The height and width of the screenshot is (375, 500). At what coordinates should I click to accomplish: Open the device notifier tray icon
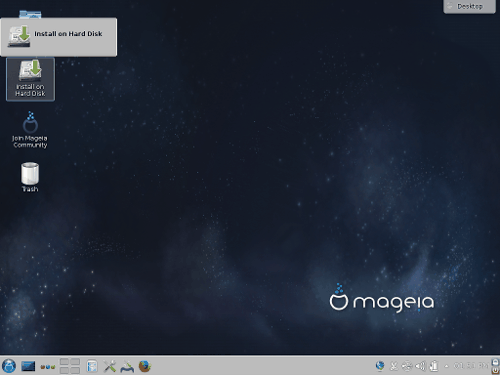point(407,366)
